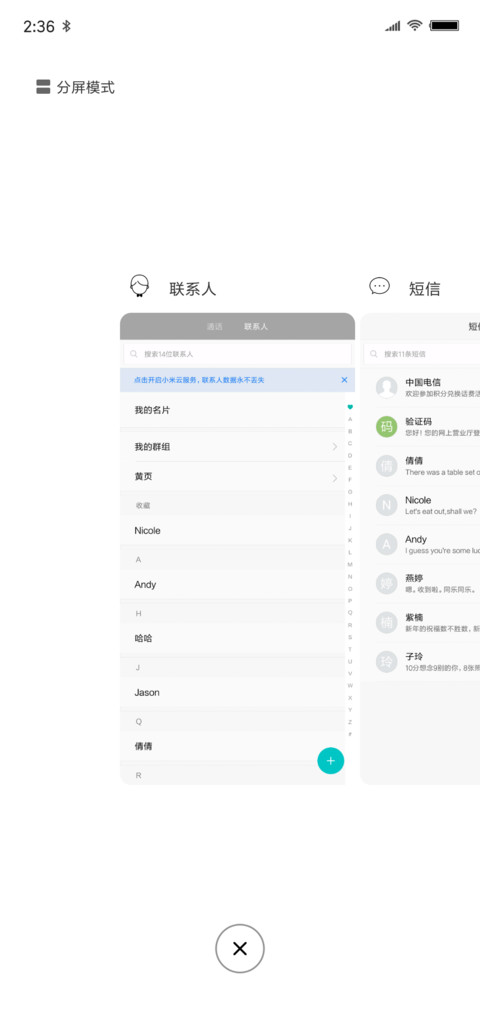The height and width of the screenshot is (1013, 480).
Task: Tap the 搜索14位联系人 search field
Action: tap(237, 354)
